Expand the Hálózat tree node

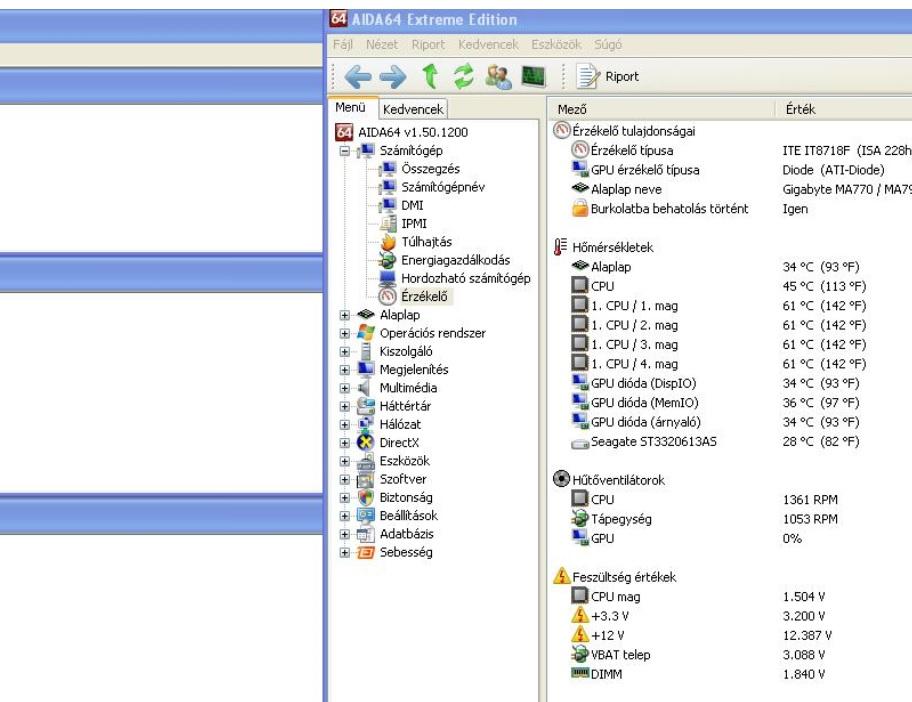tap(344, 425)
